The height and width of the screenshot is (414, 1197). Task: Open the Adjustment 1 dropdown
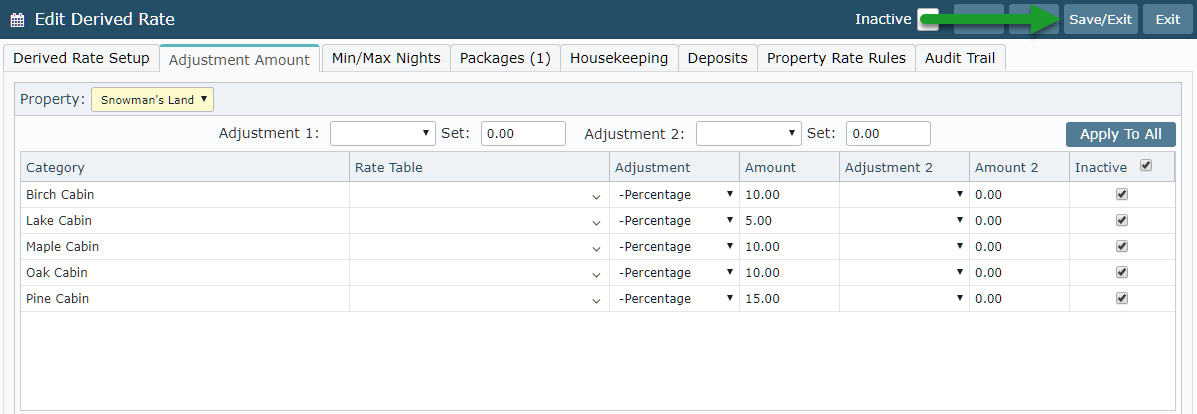382,133
